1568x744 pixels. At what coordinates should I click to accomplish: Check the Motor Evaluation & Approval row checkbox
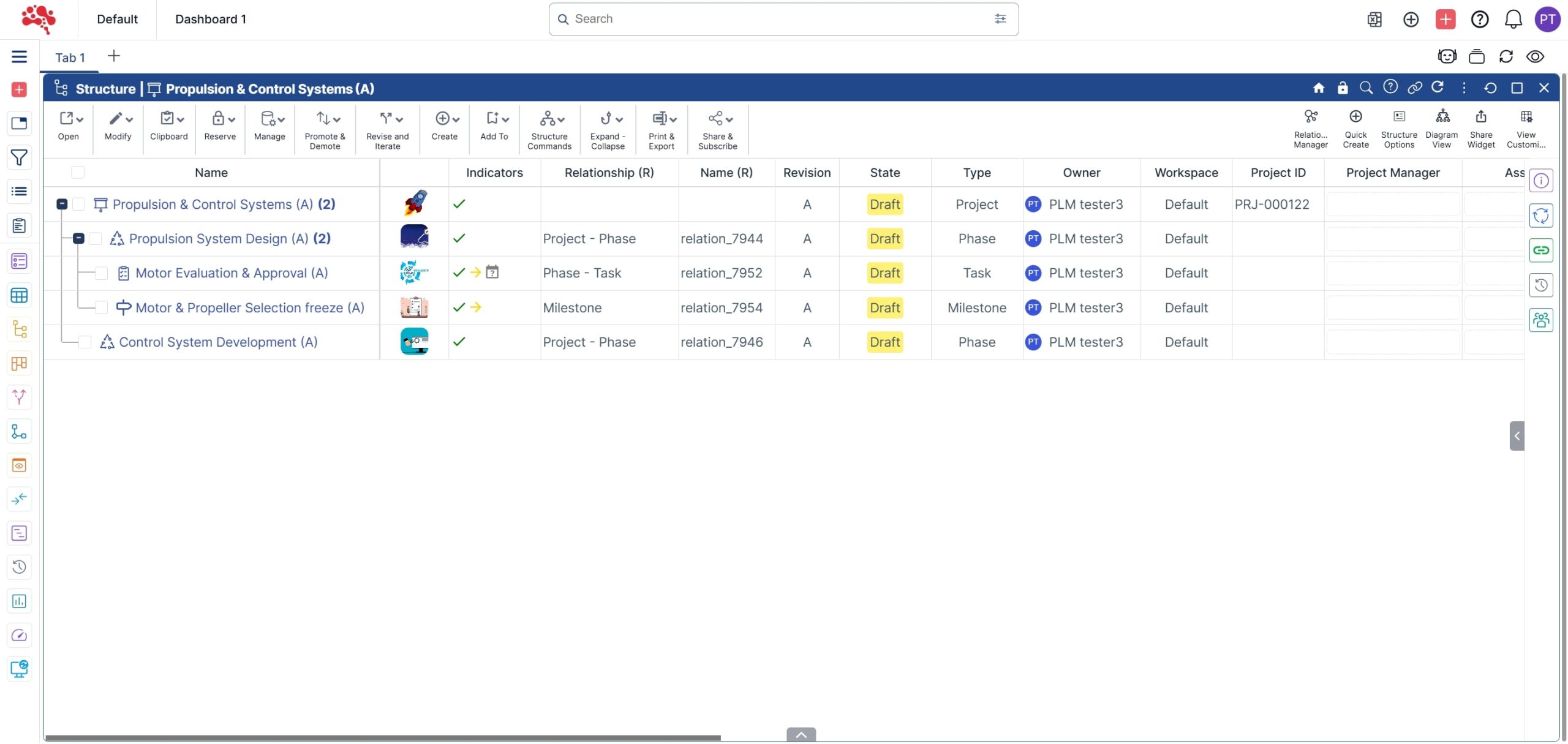(102, 274)
